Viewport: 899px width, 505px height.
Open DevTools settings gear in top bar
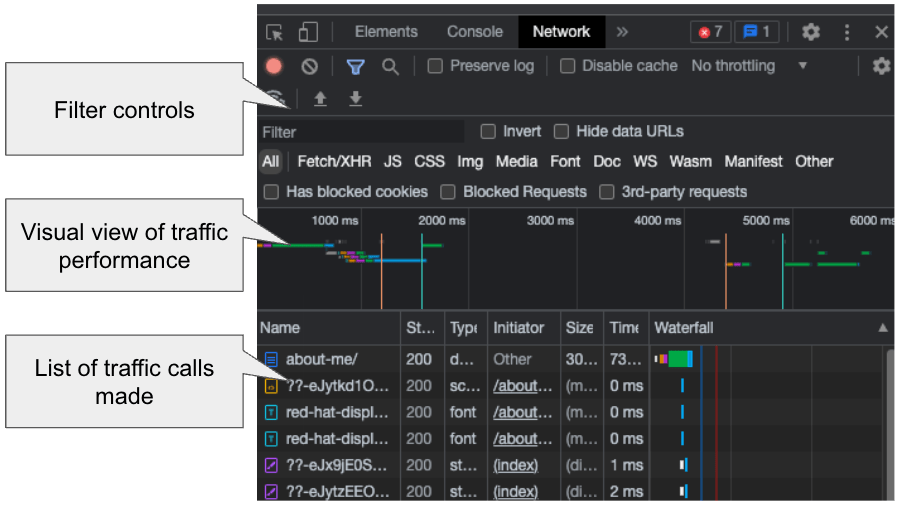pos(810,32)
